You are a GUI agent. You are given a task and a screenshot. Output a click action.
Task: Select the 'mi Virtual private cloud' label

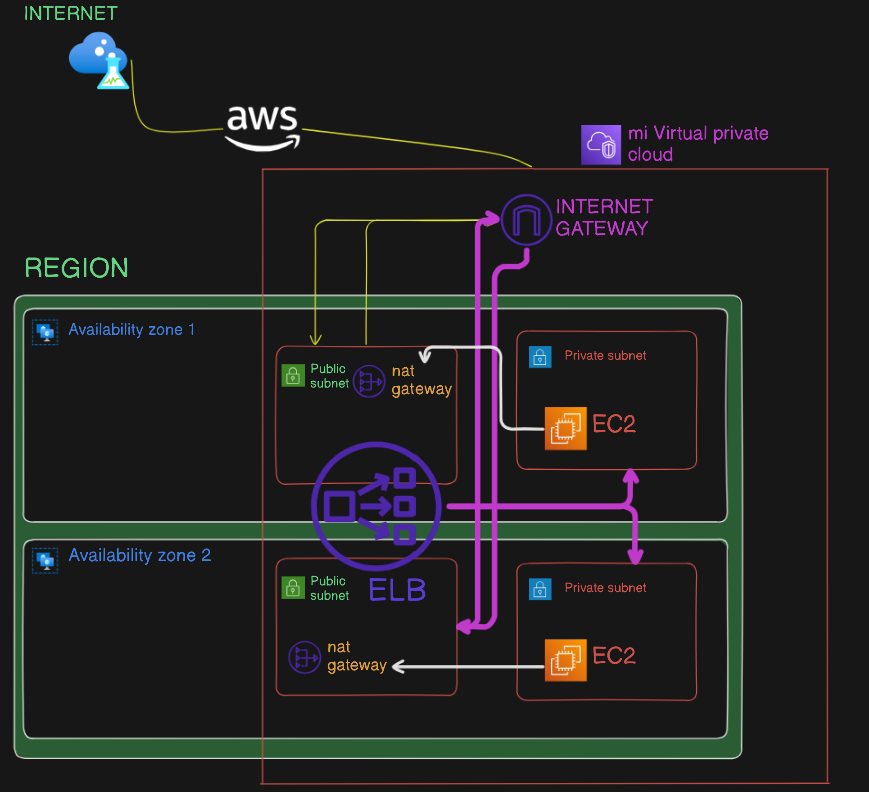(698, 144)
